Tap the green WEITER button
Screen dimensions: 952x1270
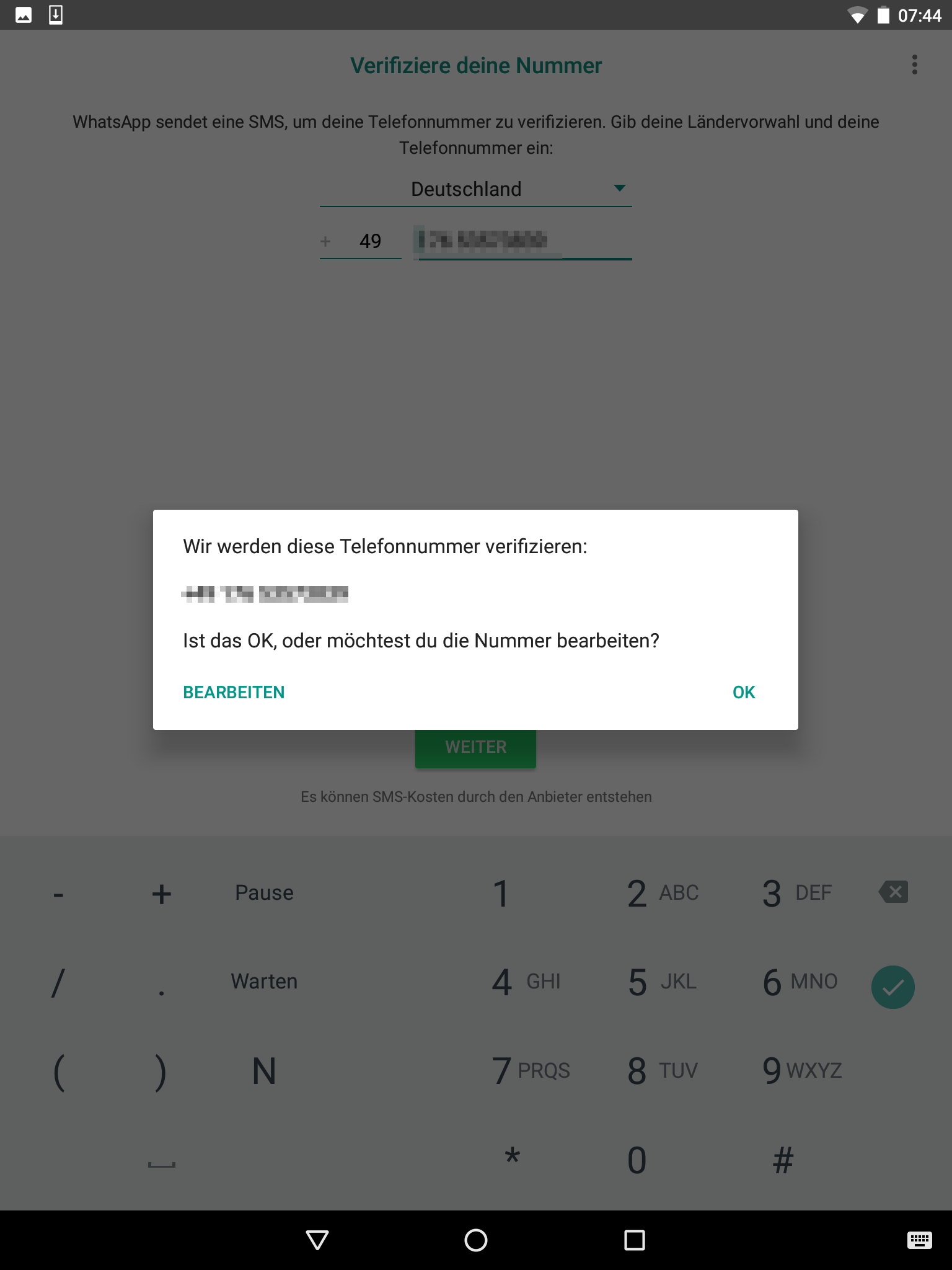475,748
